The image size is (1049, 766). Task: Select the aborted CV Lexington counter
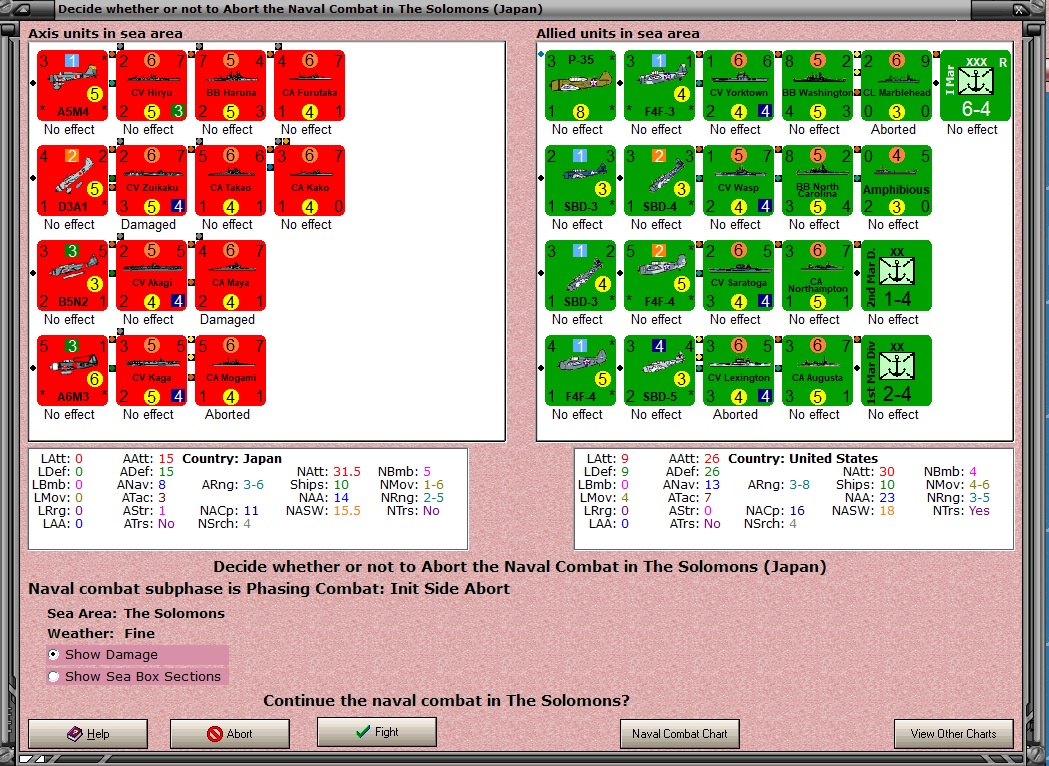[739, 371]
